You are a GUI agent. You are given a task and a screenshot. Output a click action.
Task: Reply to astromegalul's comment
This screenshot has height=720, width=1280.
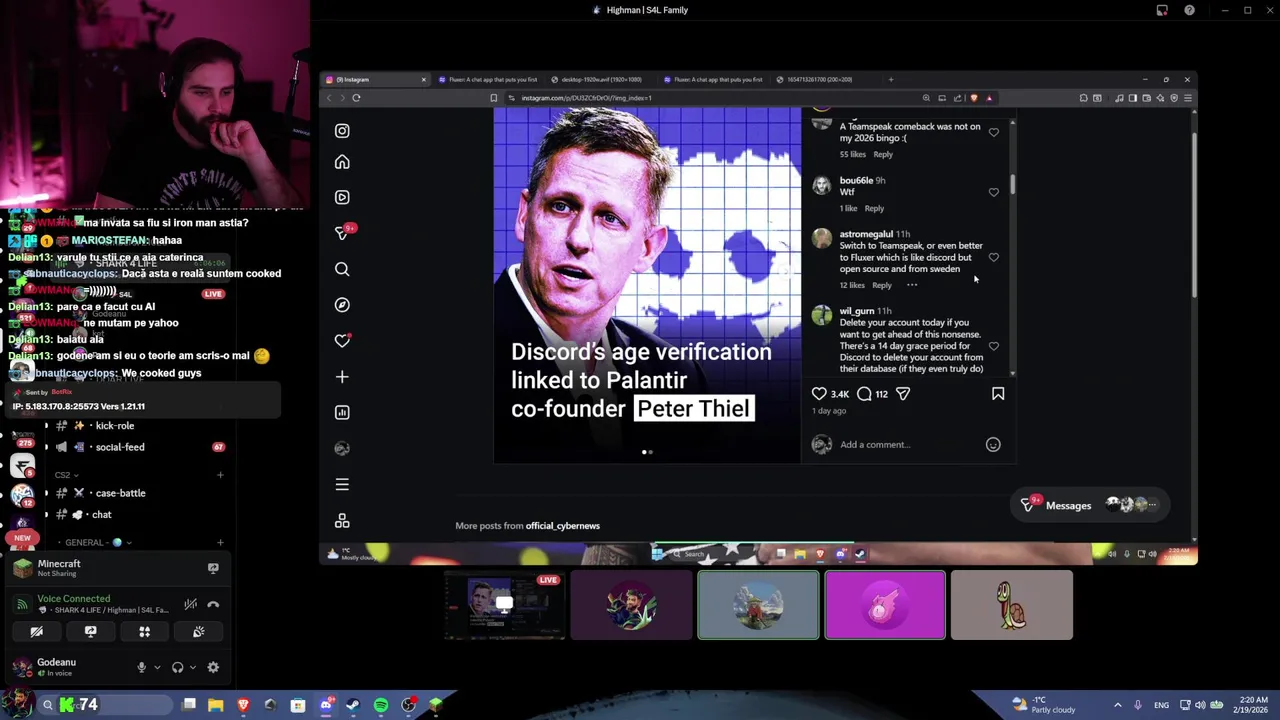coord(882,285)
